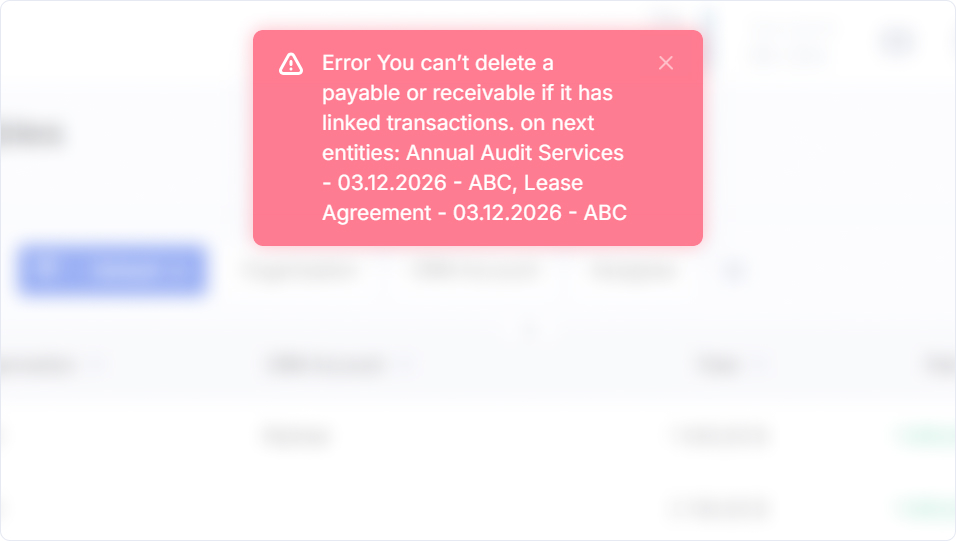This screenshot has width=956, height=541.
Task: Click the blurred page heading on the left
Action: coord(32,135)
